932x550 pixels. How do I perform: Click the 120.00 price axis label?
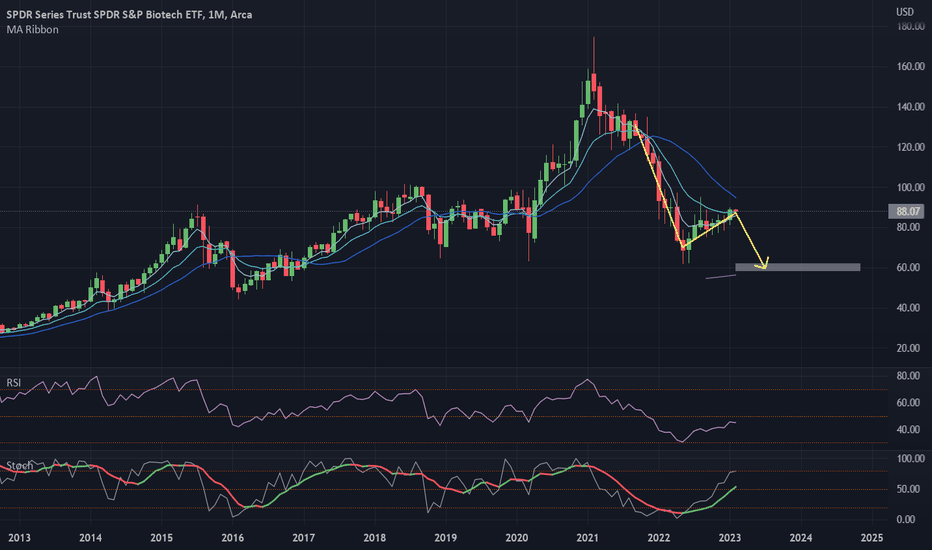pos(911,147)
